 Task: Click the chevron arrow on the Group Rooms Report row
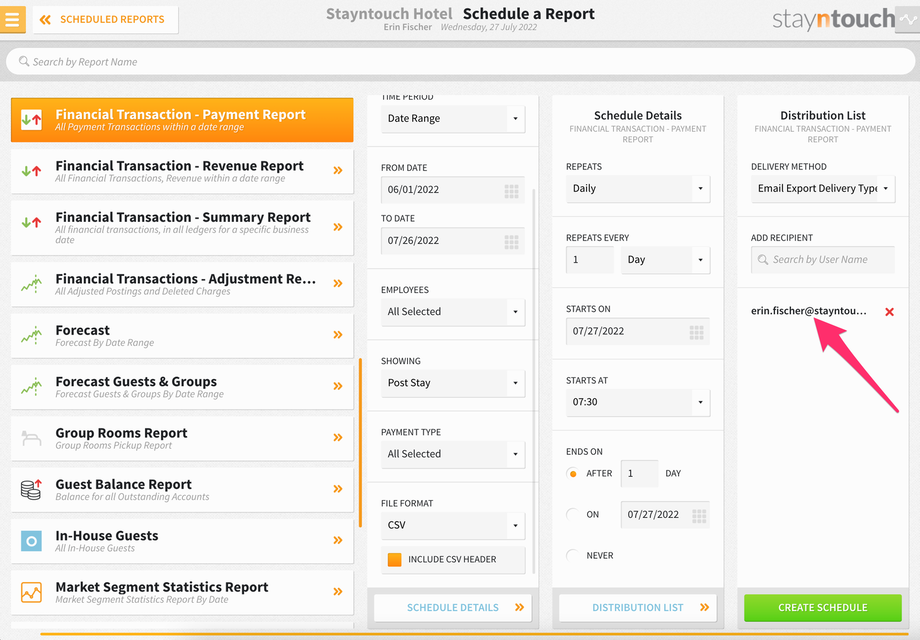click(338, 438)
